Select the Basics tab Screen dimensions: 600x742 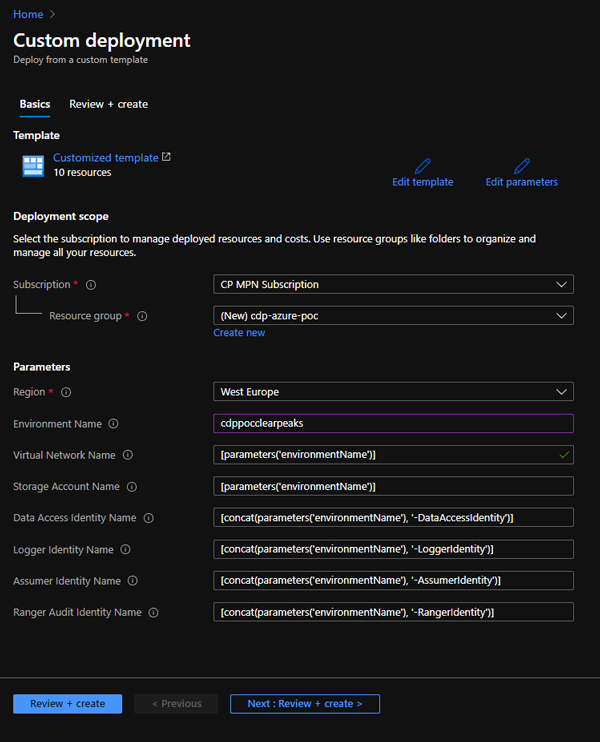pyautogui.click(x=35, y=104)
